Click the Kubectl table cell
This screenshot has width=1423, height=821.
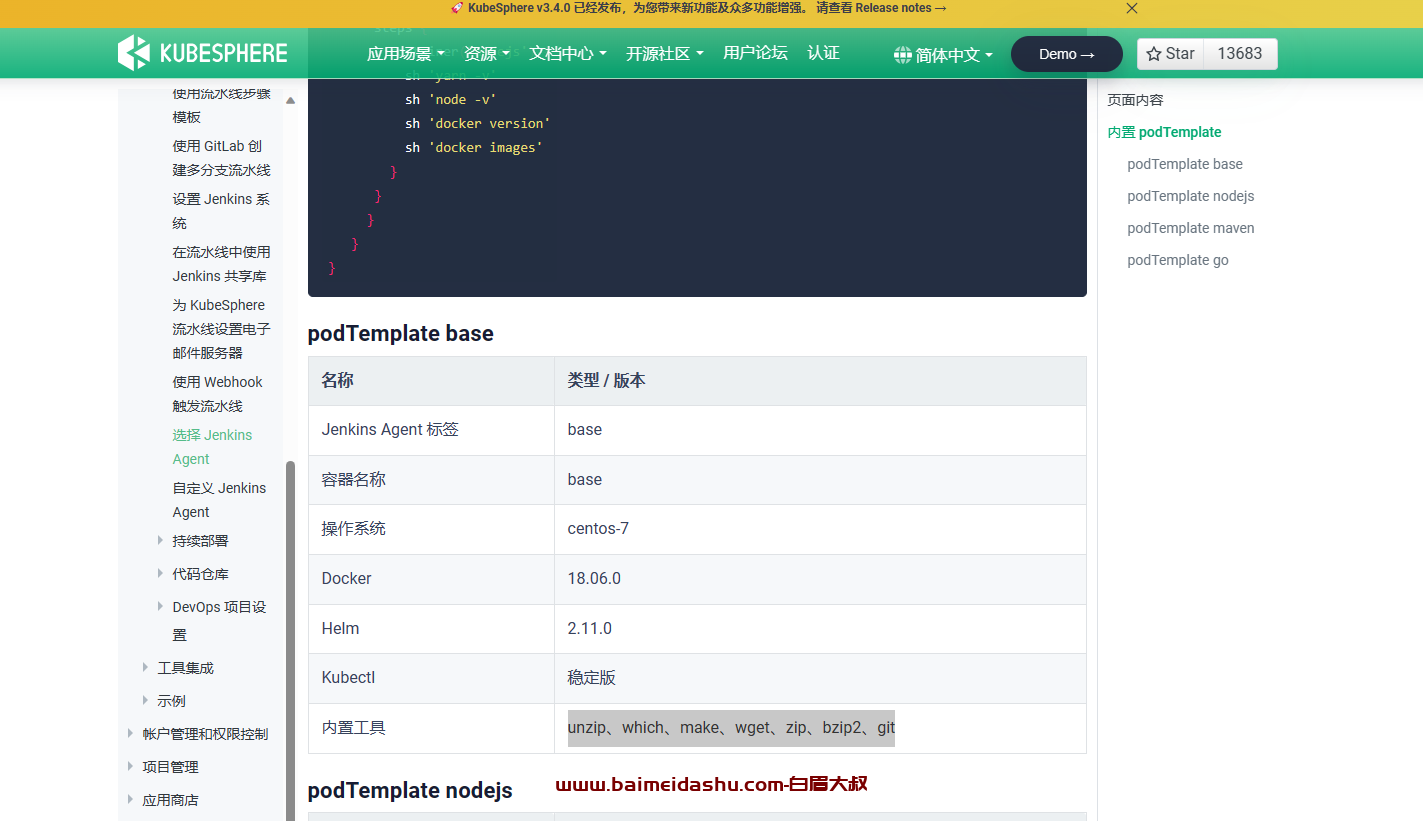pos(431,678)
